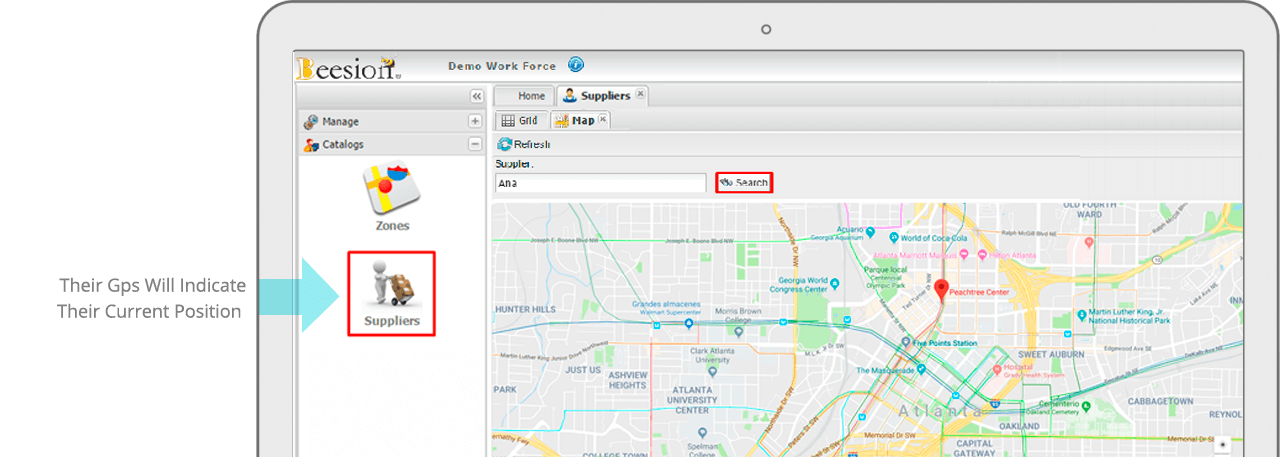Click the Refresh toolbar icon
This screenshot has width=1280, height=457.
(505, 145)
